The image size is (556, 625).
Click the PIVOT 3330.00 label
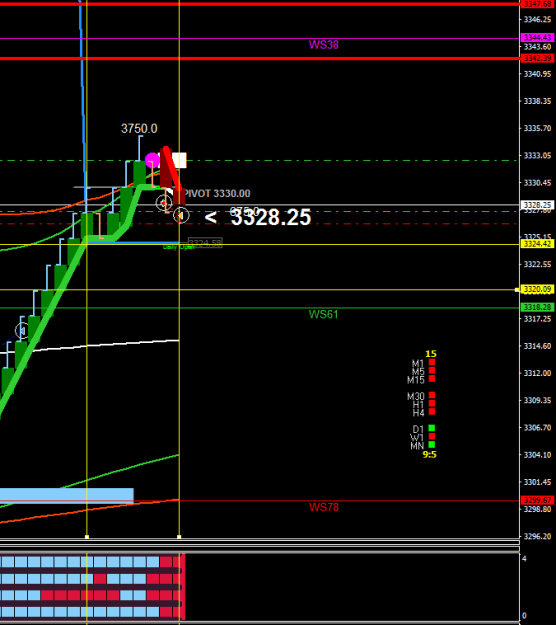(218, 194)
